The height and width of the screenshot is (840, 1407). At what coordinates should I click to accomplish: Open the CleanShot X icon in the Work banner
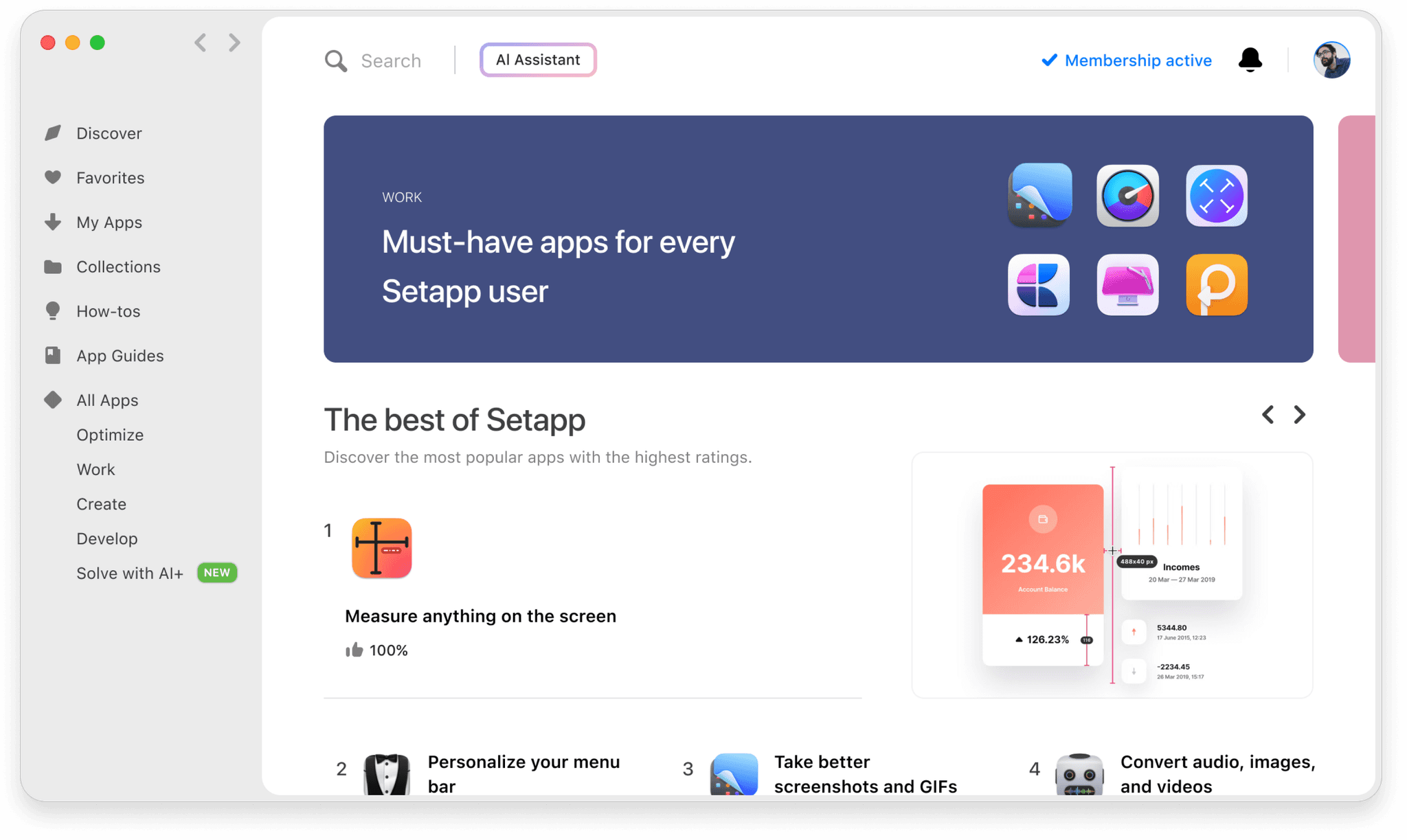point(1039,196)
